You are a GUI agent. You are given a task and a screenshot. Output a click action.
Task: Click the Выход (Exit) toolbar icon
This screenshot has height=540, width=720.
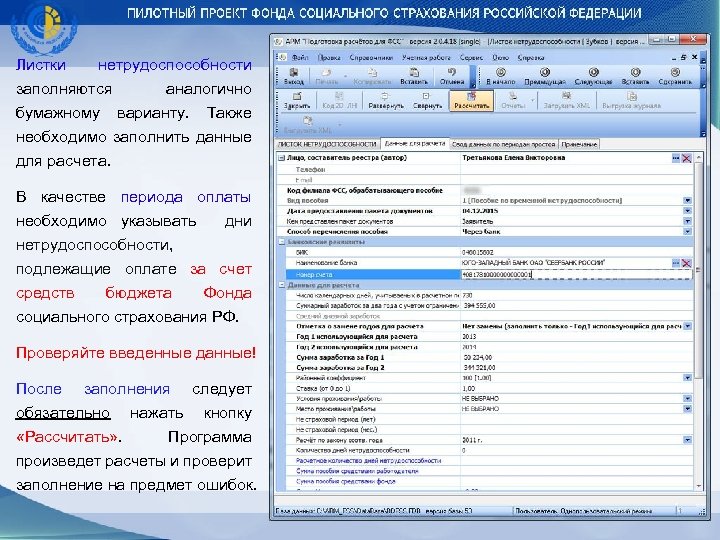point(293,76)
